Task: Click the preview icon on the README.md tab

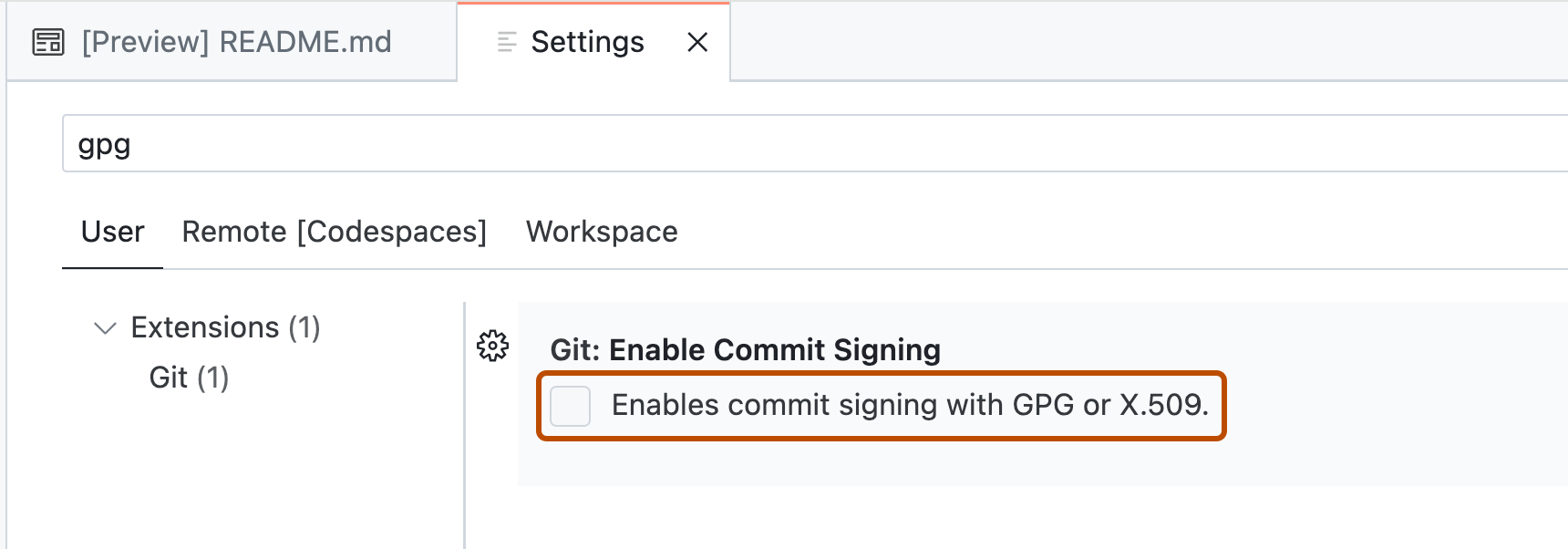Action: [x=50, y=41]
